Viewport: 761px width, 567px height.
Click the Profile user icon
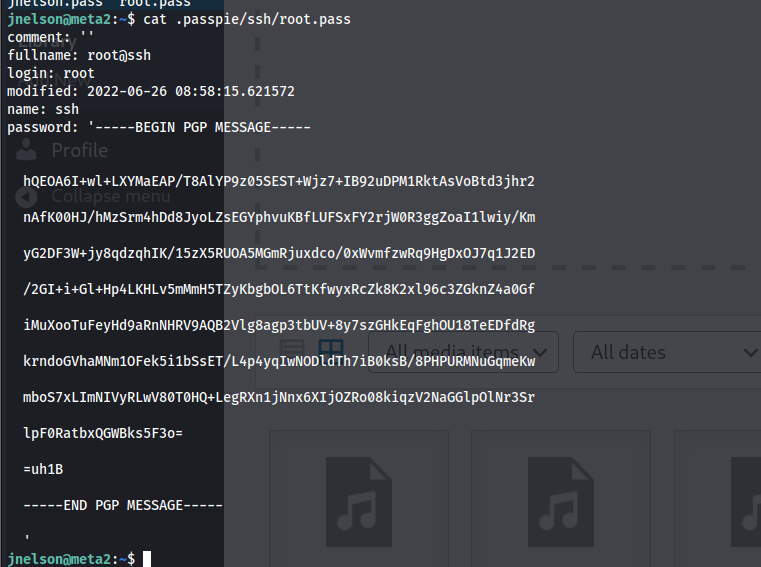pos(26,150)
